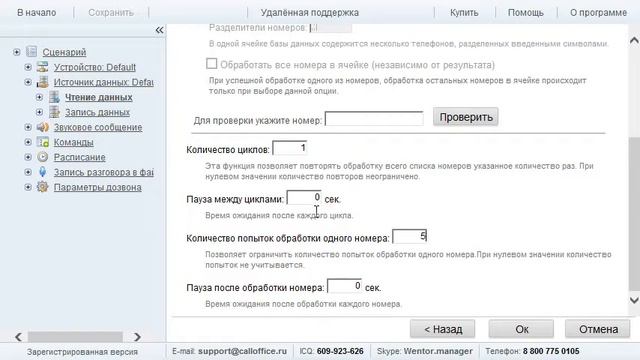Click the Сценарий document icon

[31, 52]
